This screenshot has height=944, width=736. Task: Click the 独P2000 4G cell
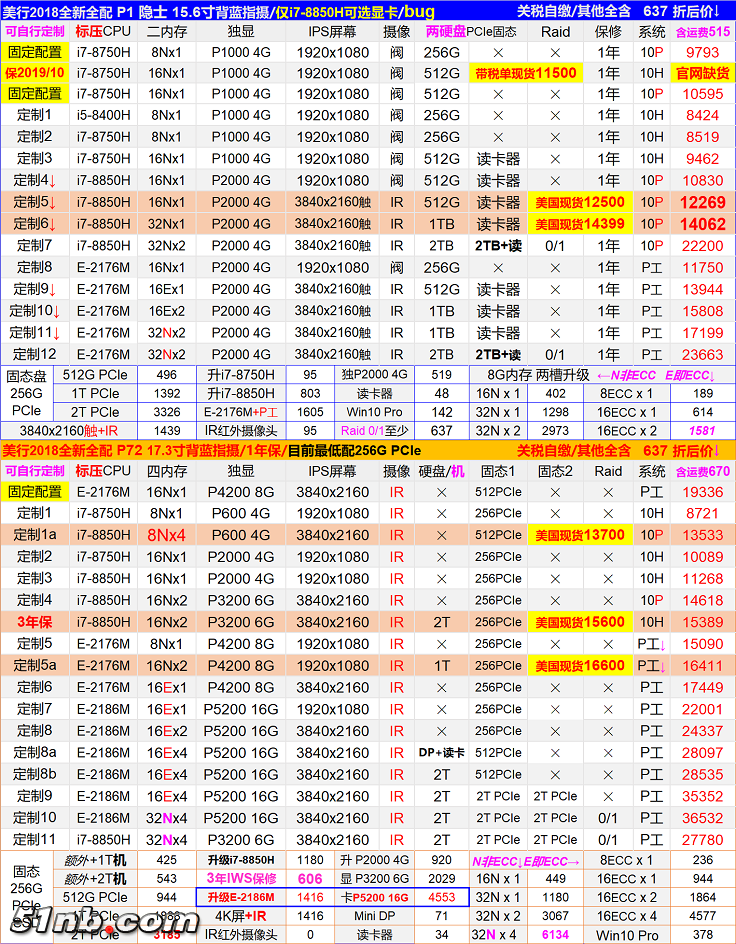tap(374, 374)
